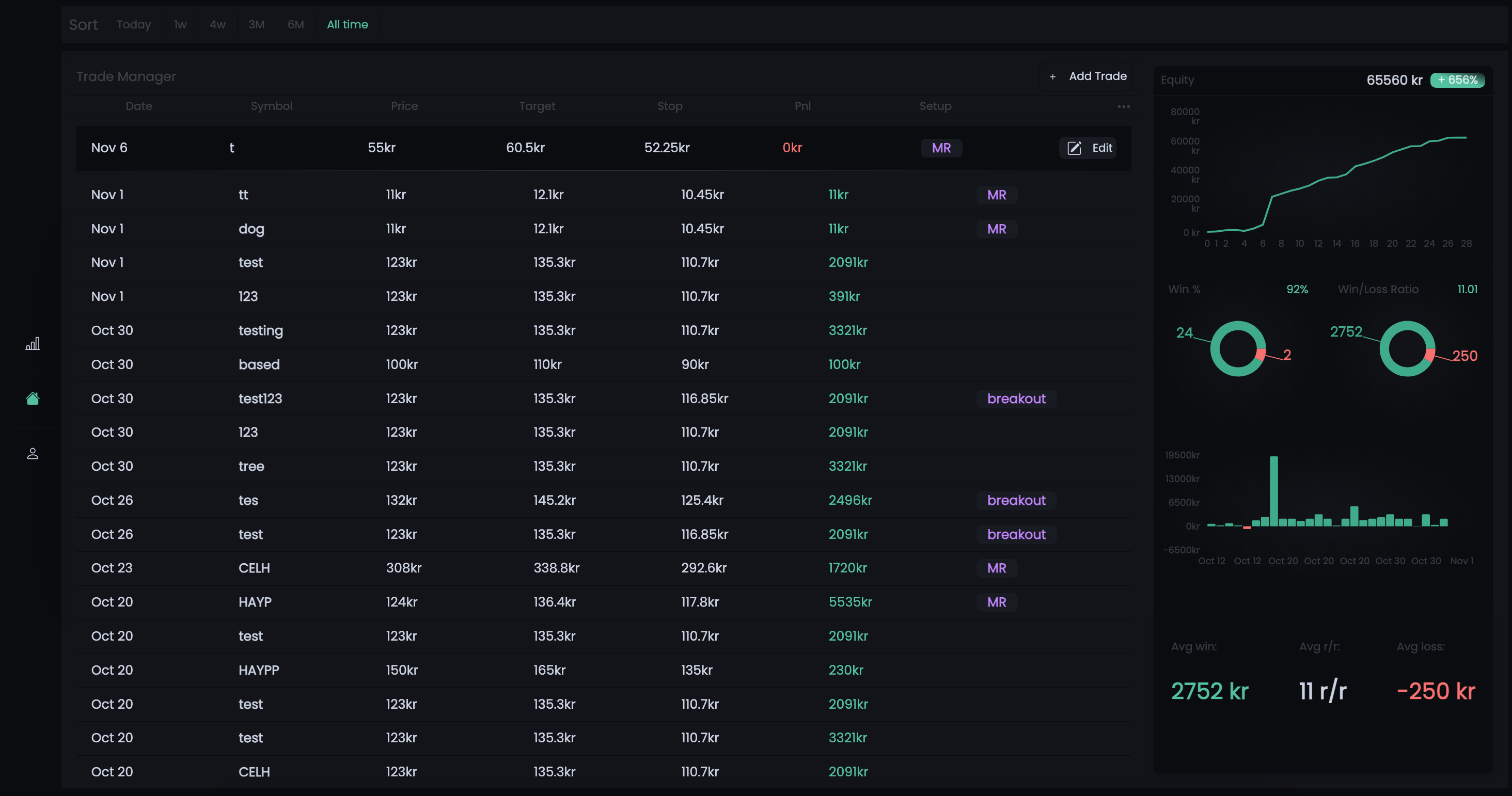Click the 92% win percentage value
Screen dimensions: 1512x796
click(x=1297, y=290)
